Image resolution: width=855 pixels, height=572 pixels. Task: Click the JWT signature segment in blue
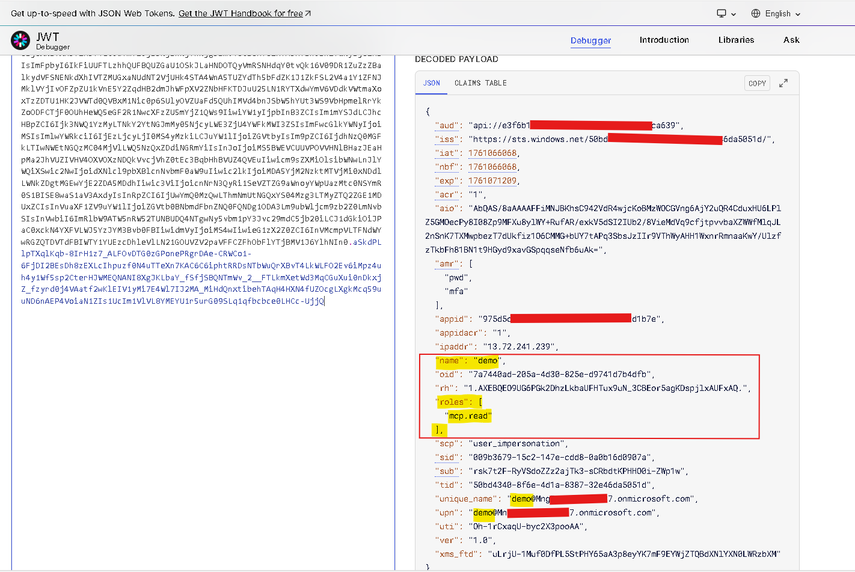[201, 272]
